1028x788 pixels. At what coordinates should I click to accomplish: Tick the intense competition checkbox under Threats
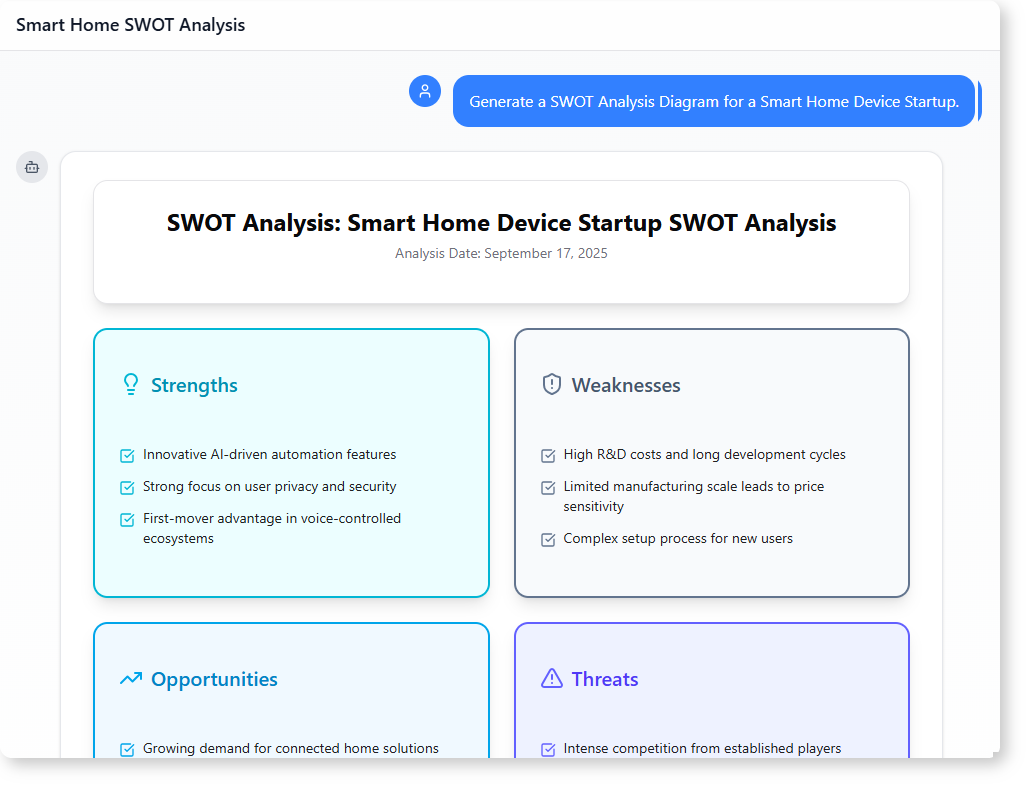[548, 750]
